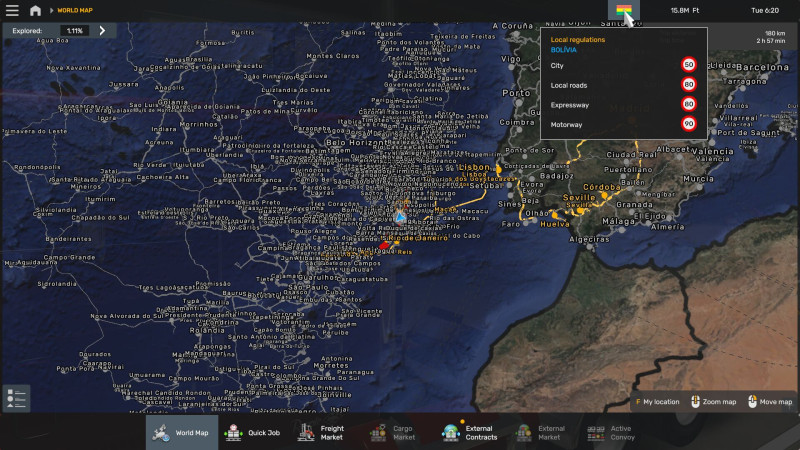Click the blue player location arrow
Screen dimensions: 800x450
(401, 218)
